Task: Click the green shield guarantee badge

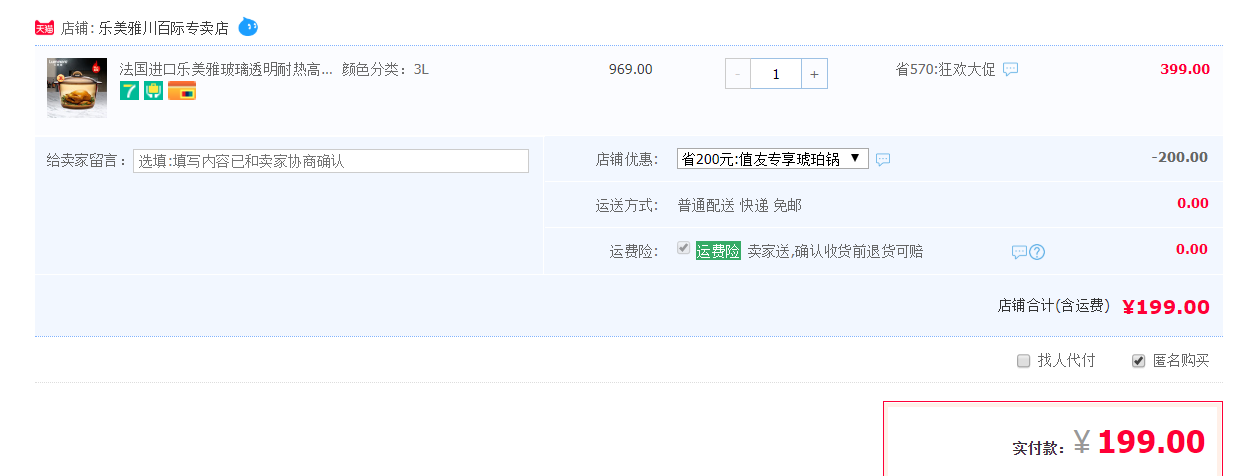Action: 153,91
